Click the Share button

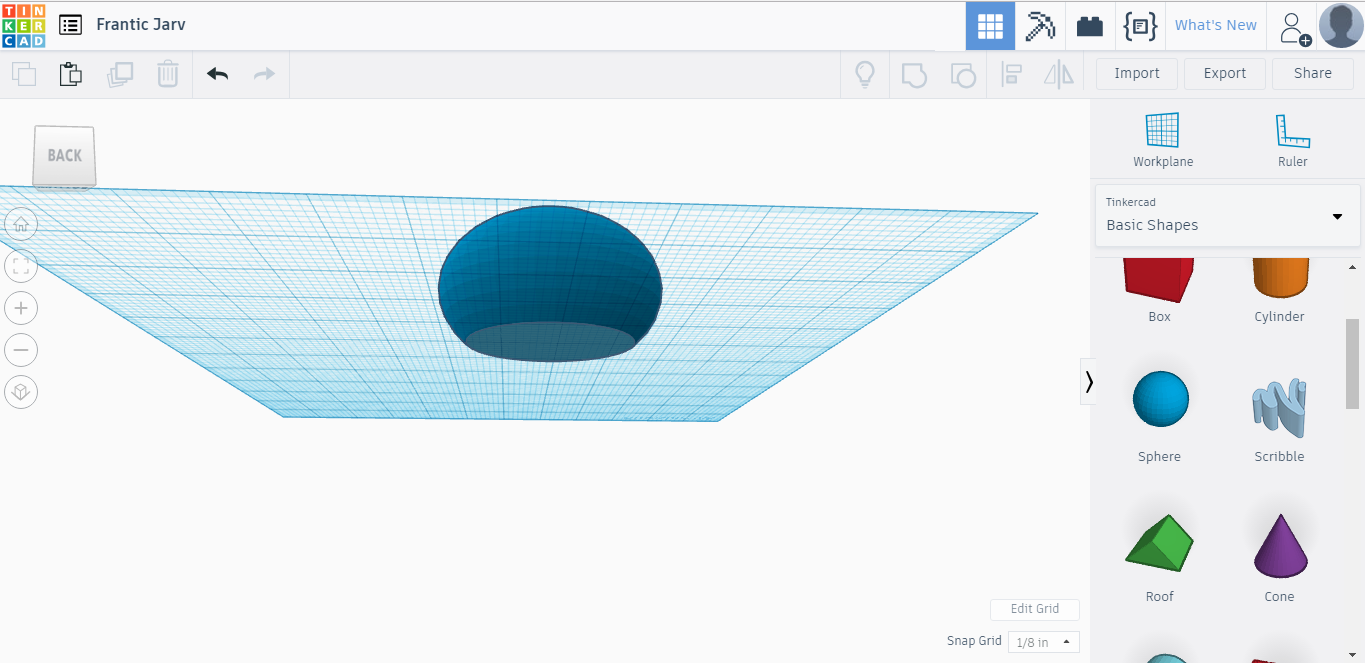1312,73
